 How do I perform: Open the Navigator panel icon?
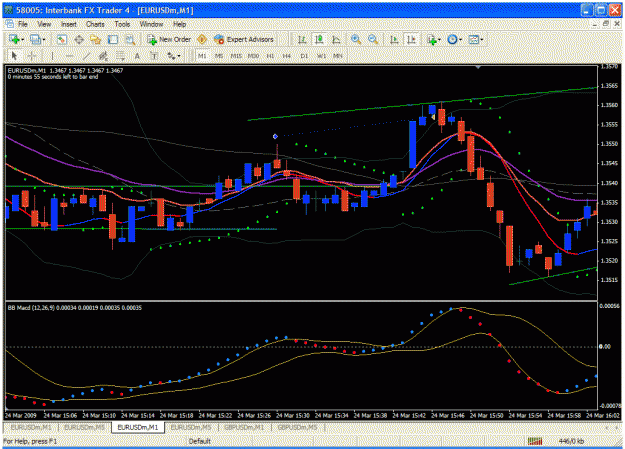pyautogui.click(x=96, y=39)
